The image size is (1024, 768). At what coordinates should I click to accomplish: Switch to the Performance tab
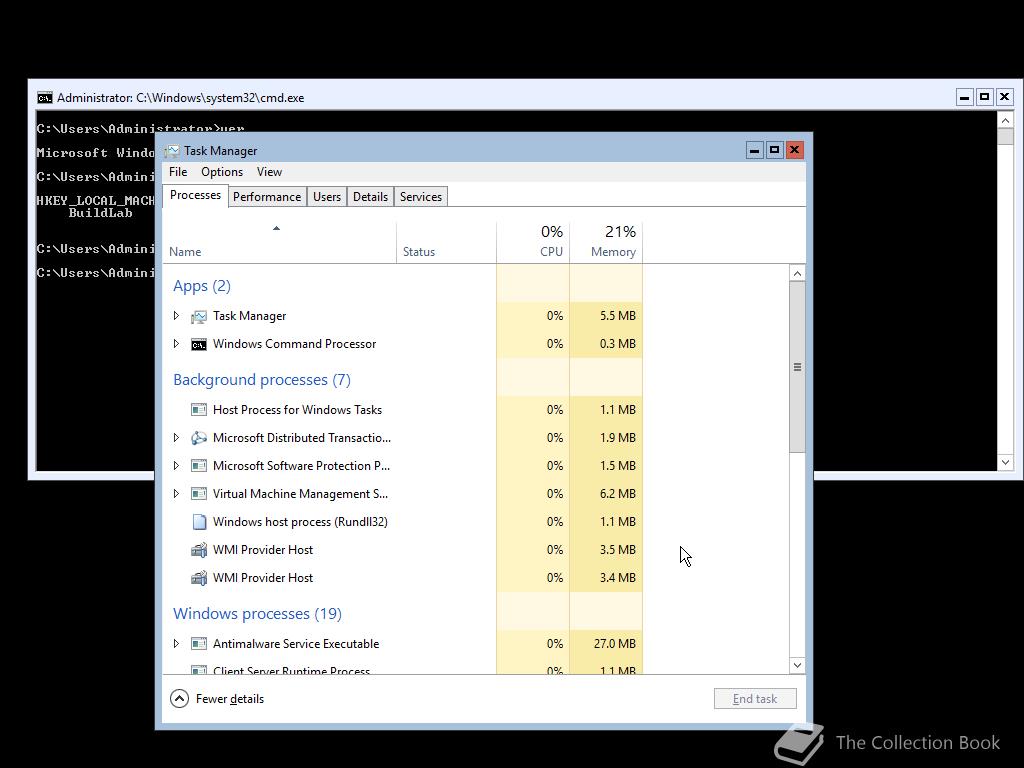pos(267,197)
